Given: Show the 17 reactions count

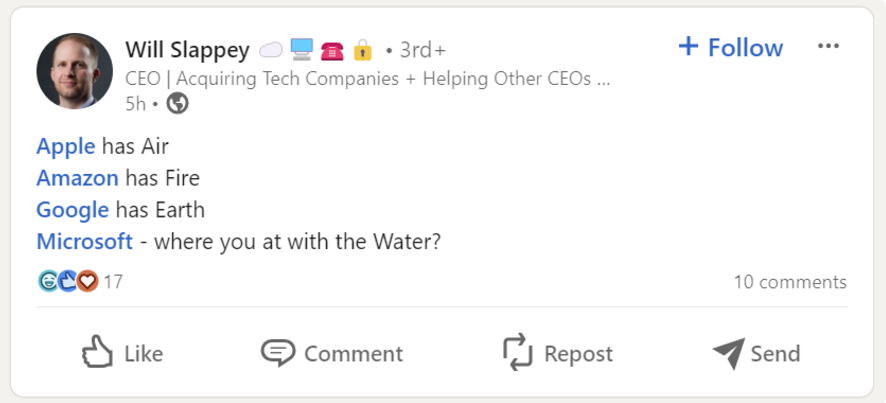Looking at the screenshot, I should pyautogui.click(x=113, y=282).
